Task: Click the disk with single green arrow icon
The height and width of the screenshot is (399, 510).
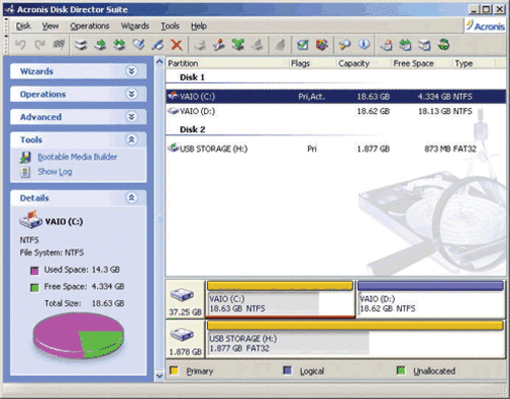Action: coord(100,45)
